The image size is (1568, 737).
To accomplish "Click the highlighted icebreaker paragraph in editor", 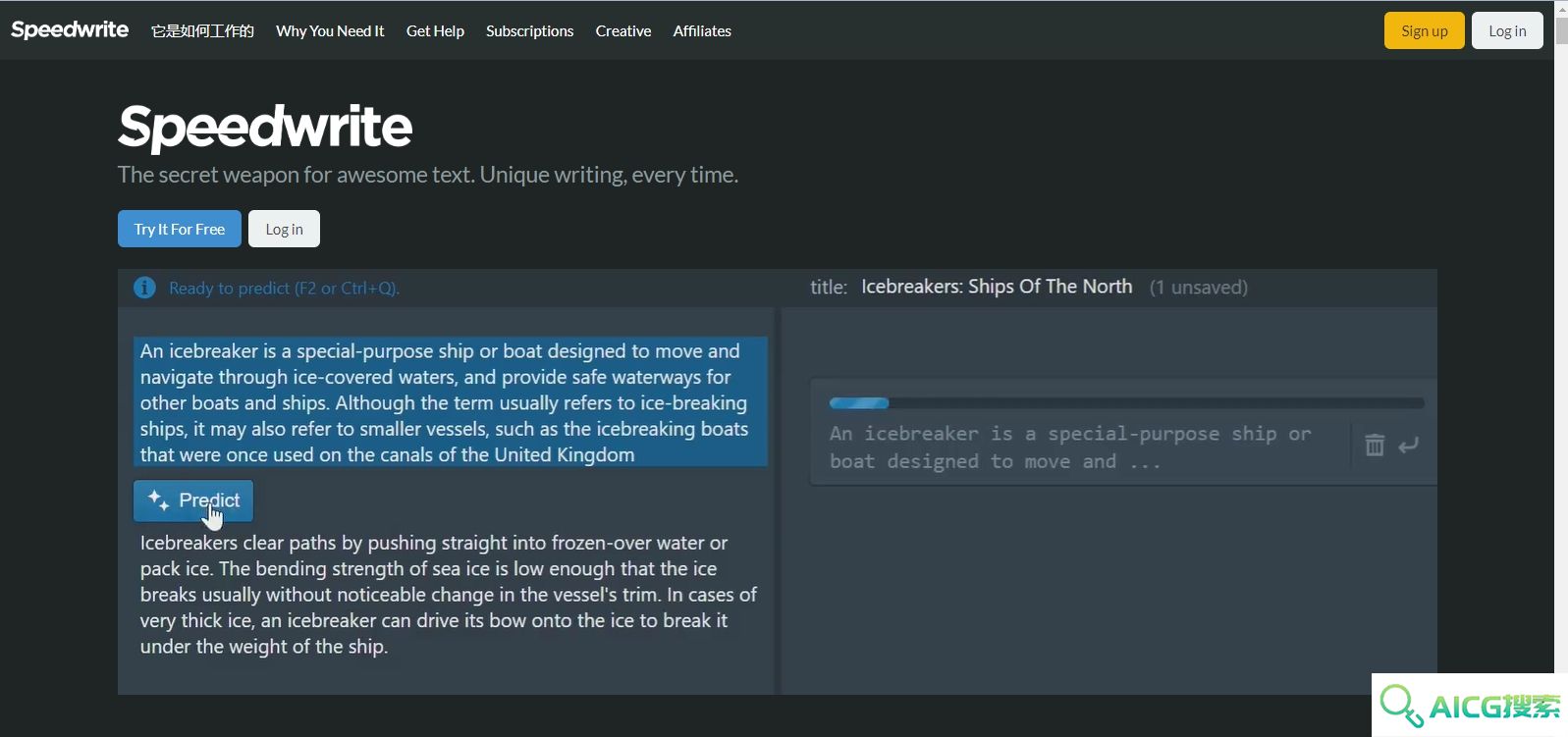I will (x=451, y=402).
